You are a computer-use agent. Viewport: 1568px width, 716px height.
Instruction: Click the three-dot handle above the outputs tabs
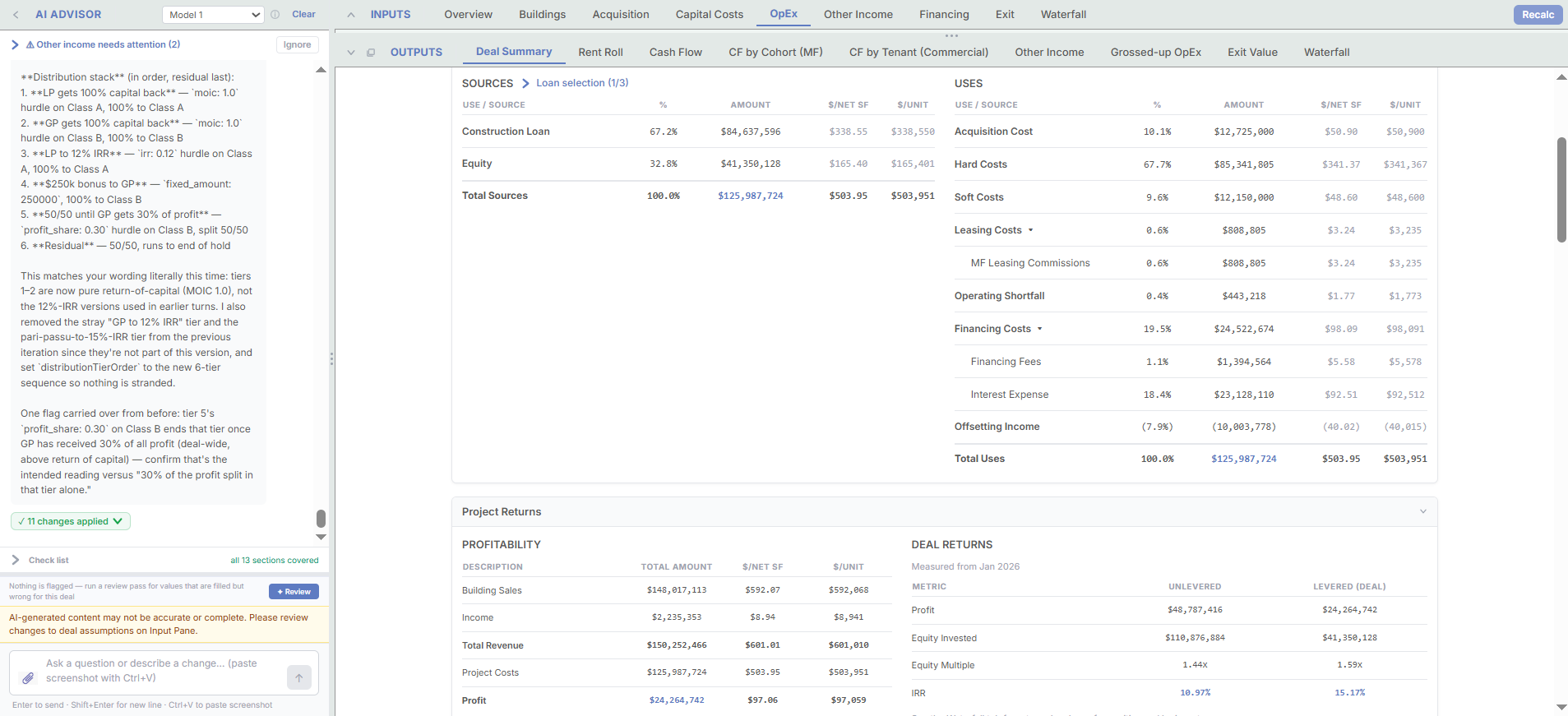pos(951,36)
